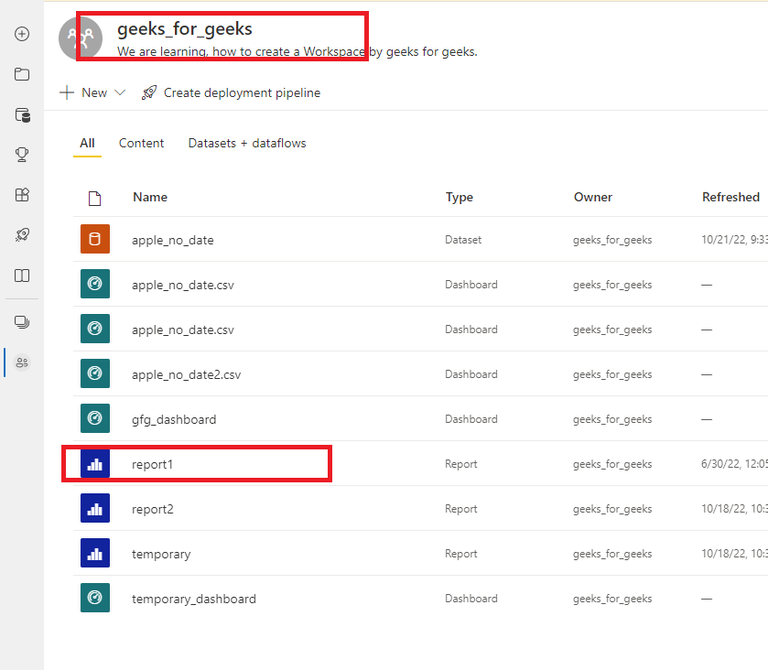Sort by the Owner column header
This screenshot has height=670, width=768.
tap(593, 197)
